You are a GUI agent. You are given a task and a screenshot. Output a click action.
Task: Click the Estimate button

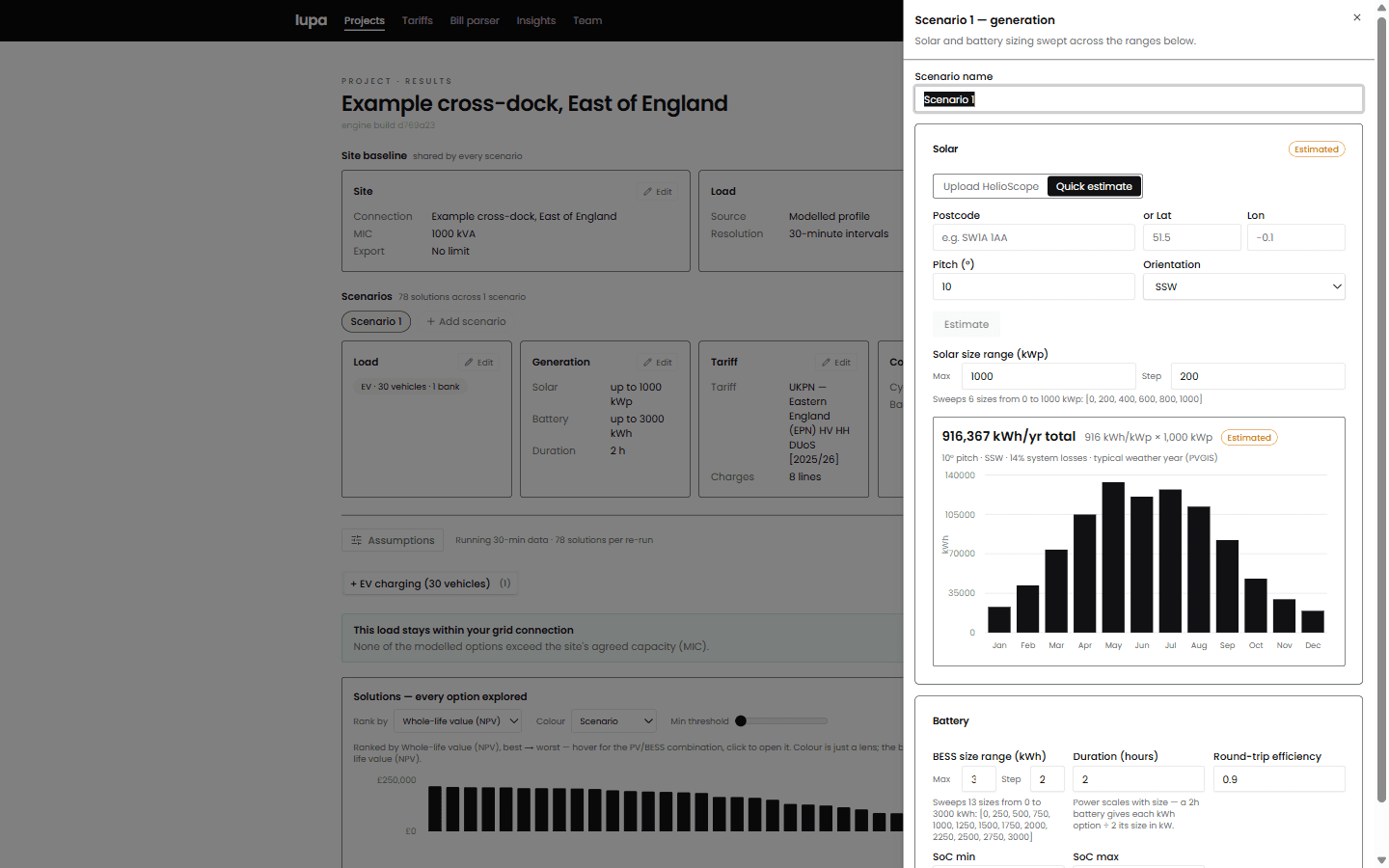click(x=967, y=324)
